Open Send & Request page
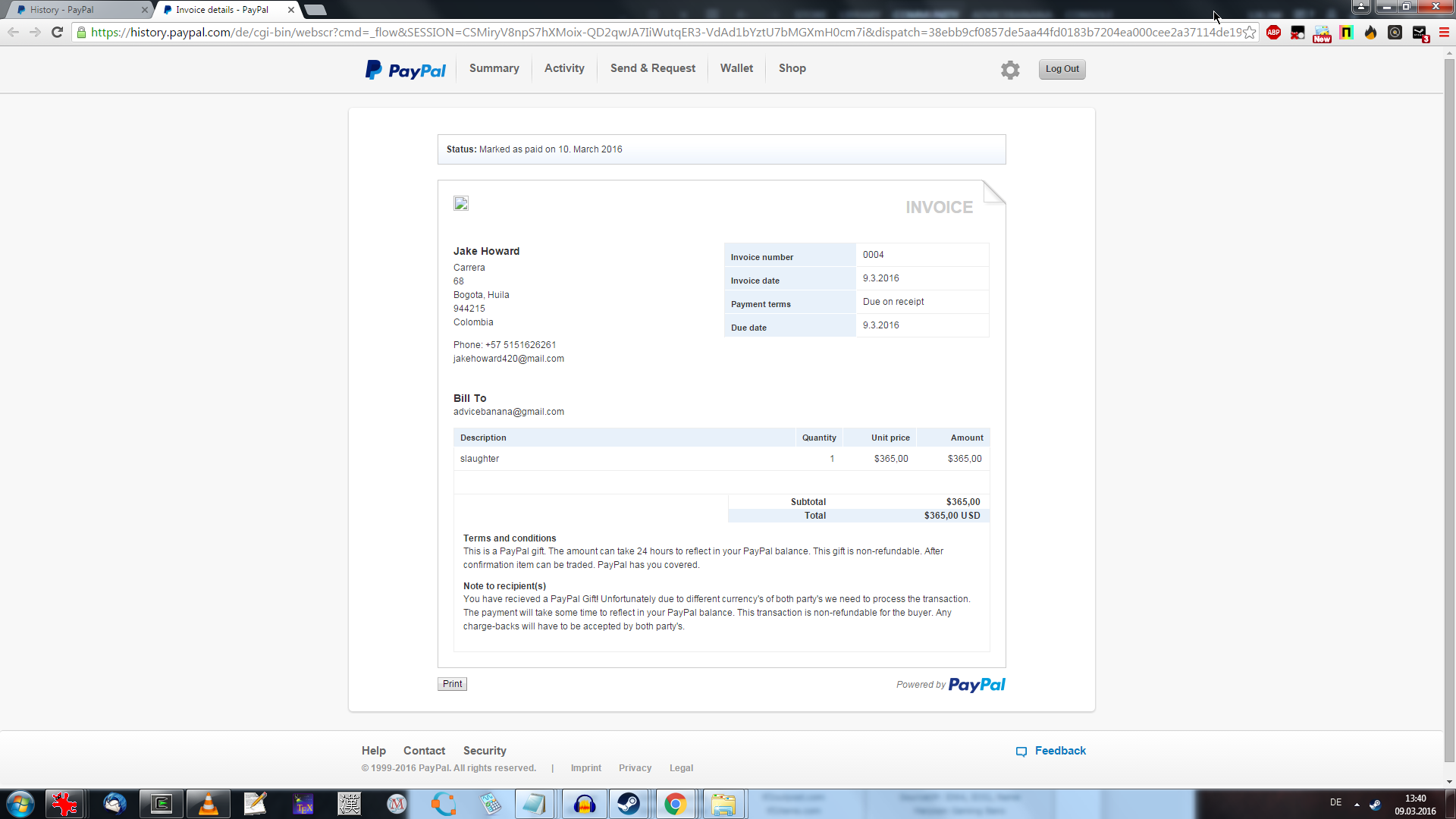The height and width of the screenshot is (819, 1456). pyautogui.click(x=652, y=68)
